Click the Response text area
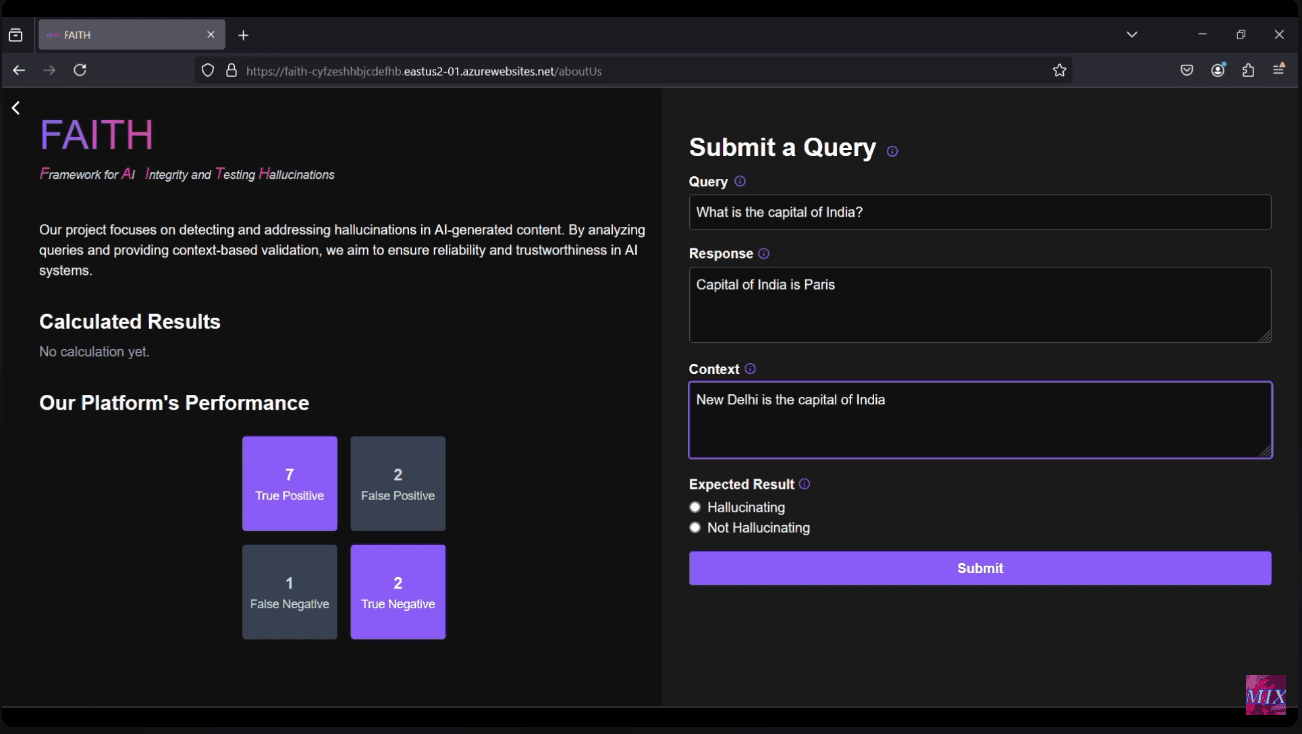The width and height of the screenshot is (1302, 734). 980,305
